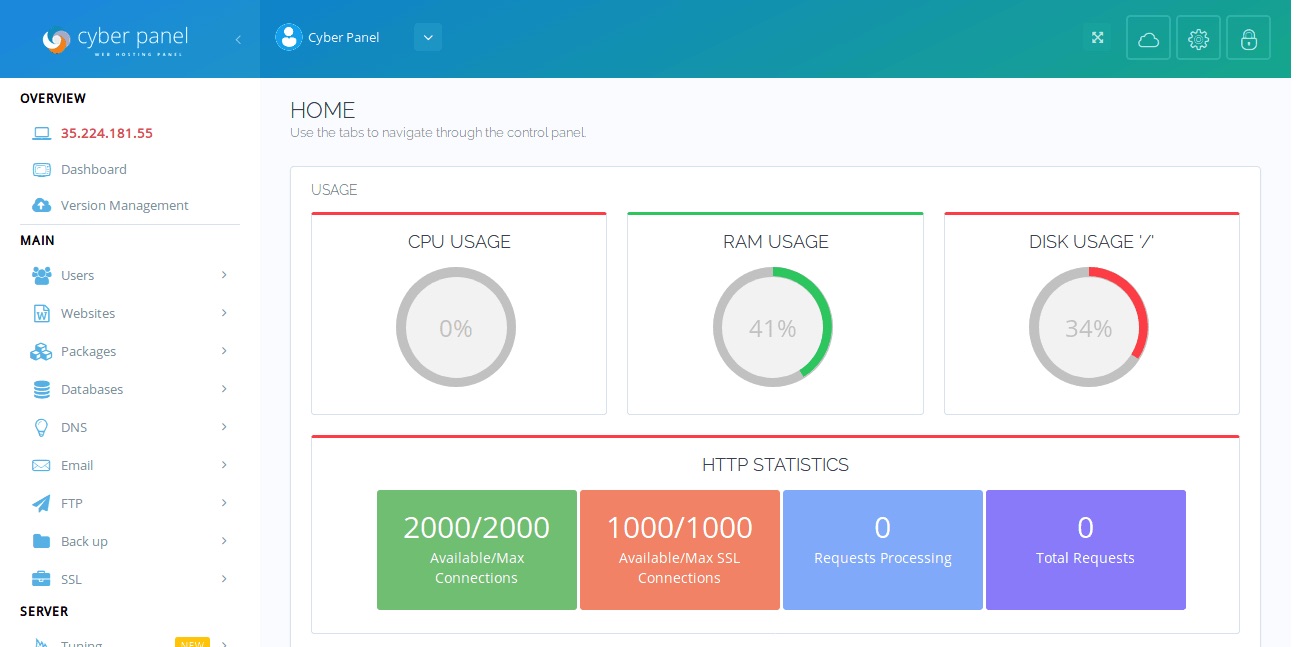
Task: Toggle fullscreen with the expand icon
Action: [1097, 36]
